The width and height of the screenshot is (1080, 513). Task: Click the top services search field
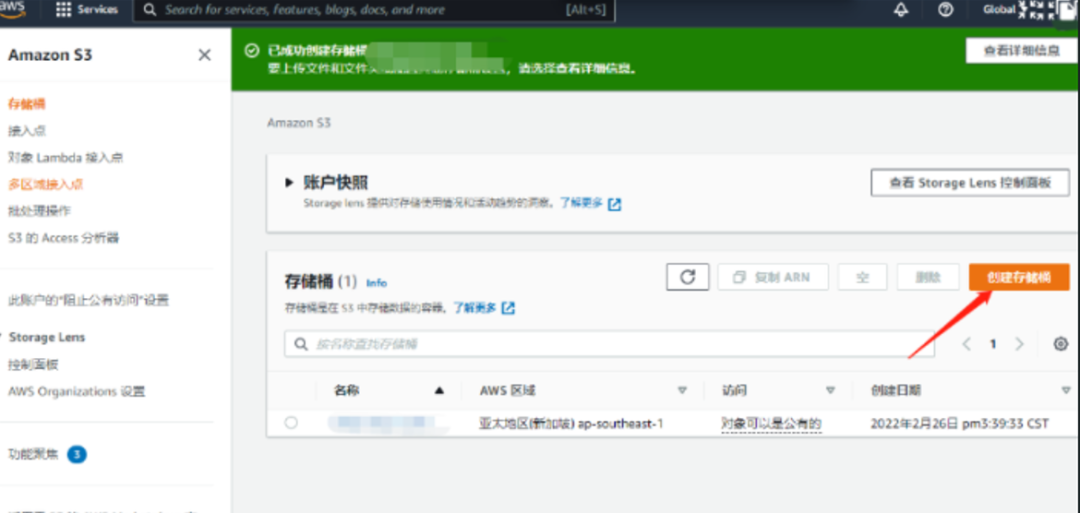coord(373,10)
